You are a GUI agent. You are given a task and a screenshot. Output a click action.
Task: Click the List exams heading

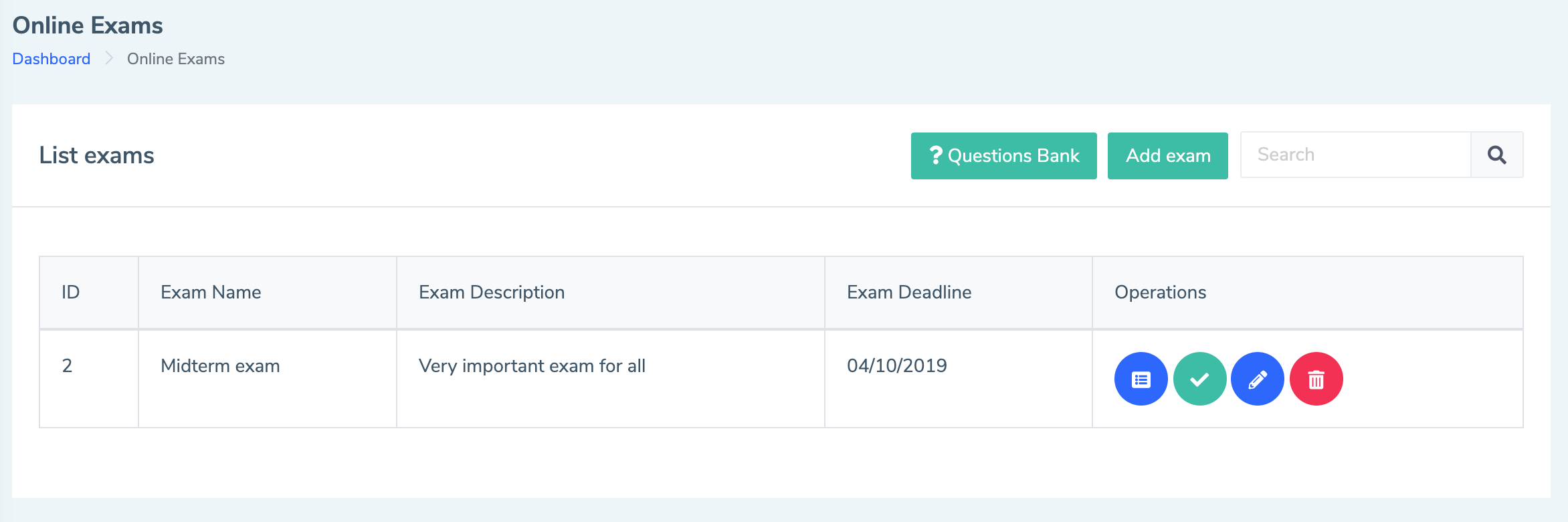click(97, 155)
